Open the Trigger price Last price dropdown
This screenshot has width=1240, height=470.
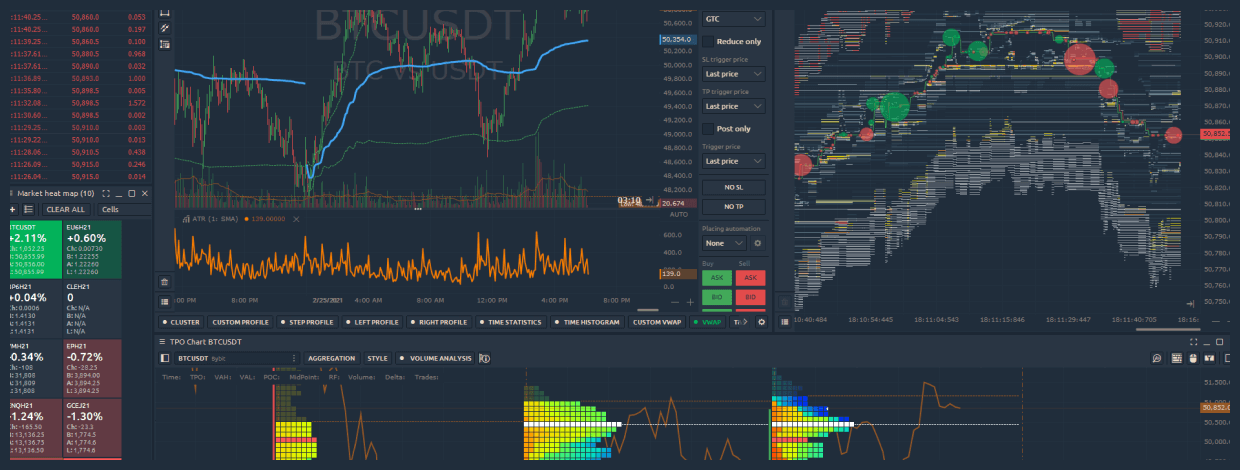pyautogui.click(x=733, y=161)
